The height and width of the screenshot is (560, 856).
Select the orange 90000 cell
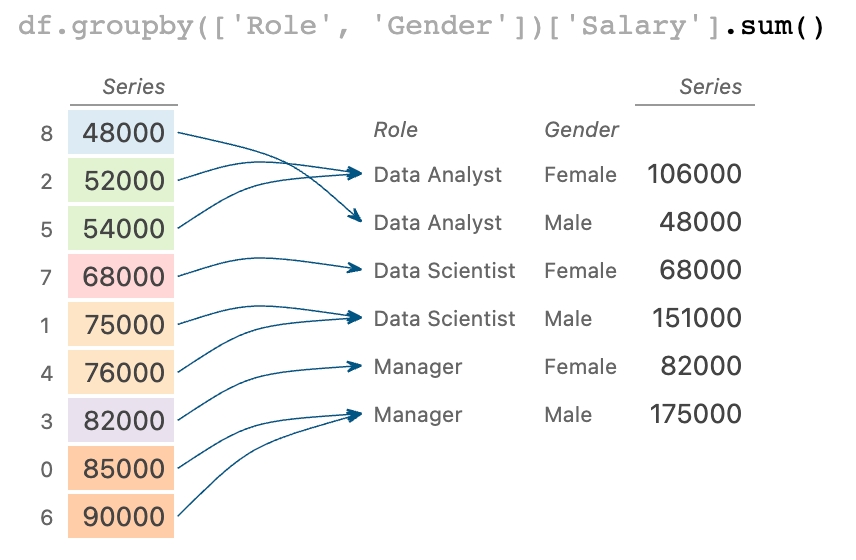[122, 517]
